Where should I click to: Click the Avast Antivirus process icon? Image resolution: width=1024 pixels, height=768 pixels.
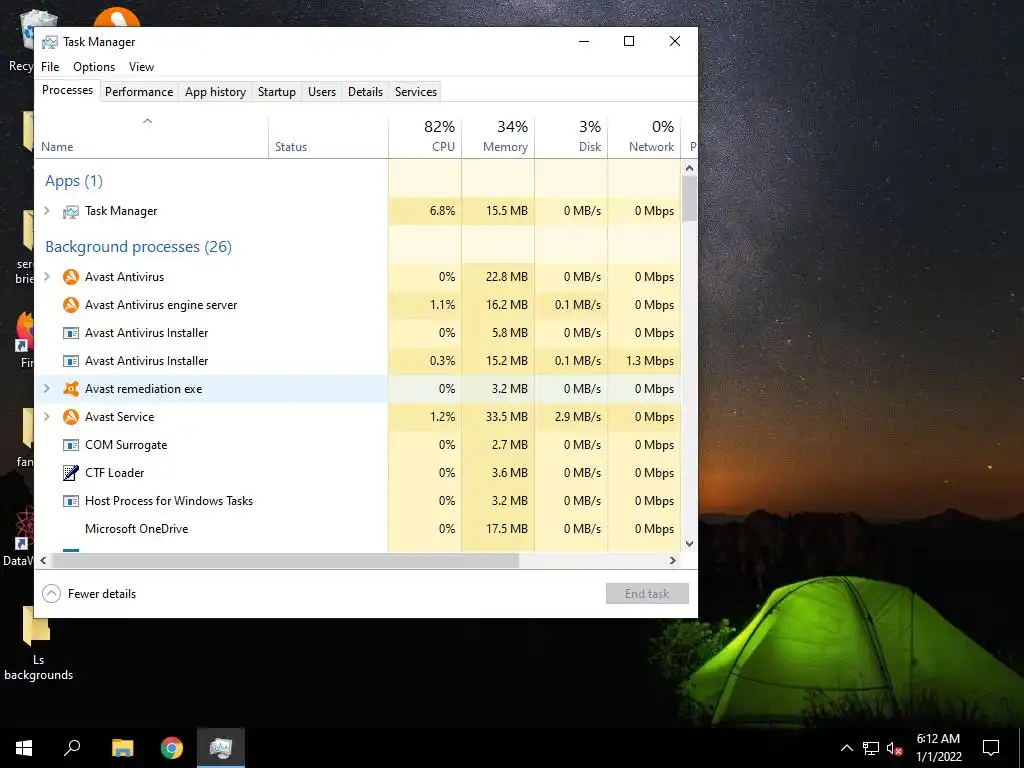(71, 277)
